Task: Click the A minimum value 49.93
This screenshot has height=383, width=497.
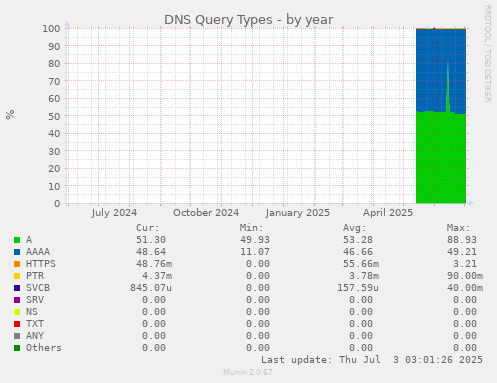Action: (255, 240)
